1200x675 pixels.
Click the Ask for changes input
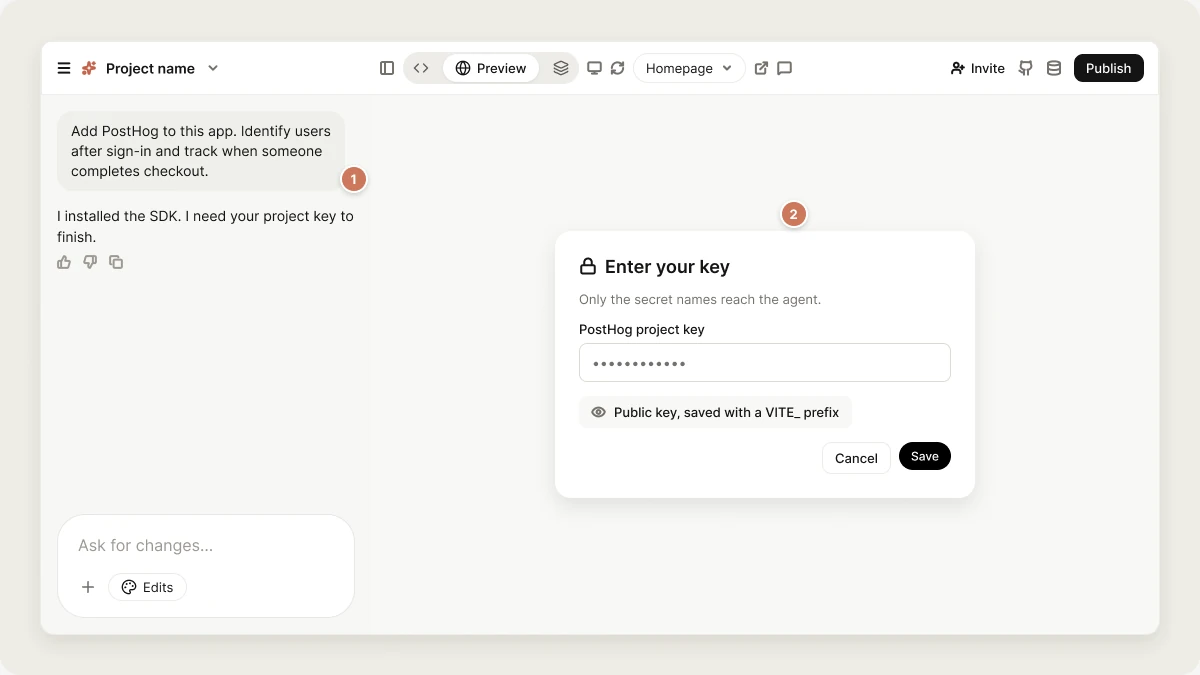click(206, 546)
